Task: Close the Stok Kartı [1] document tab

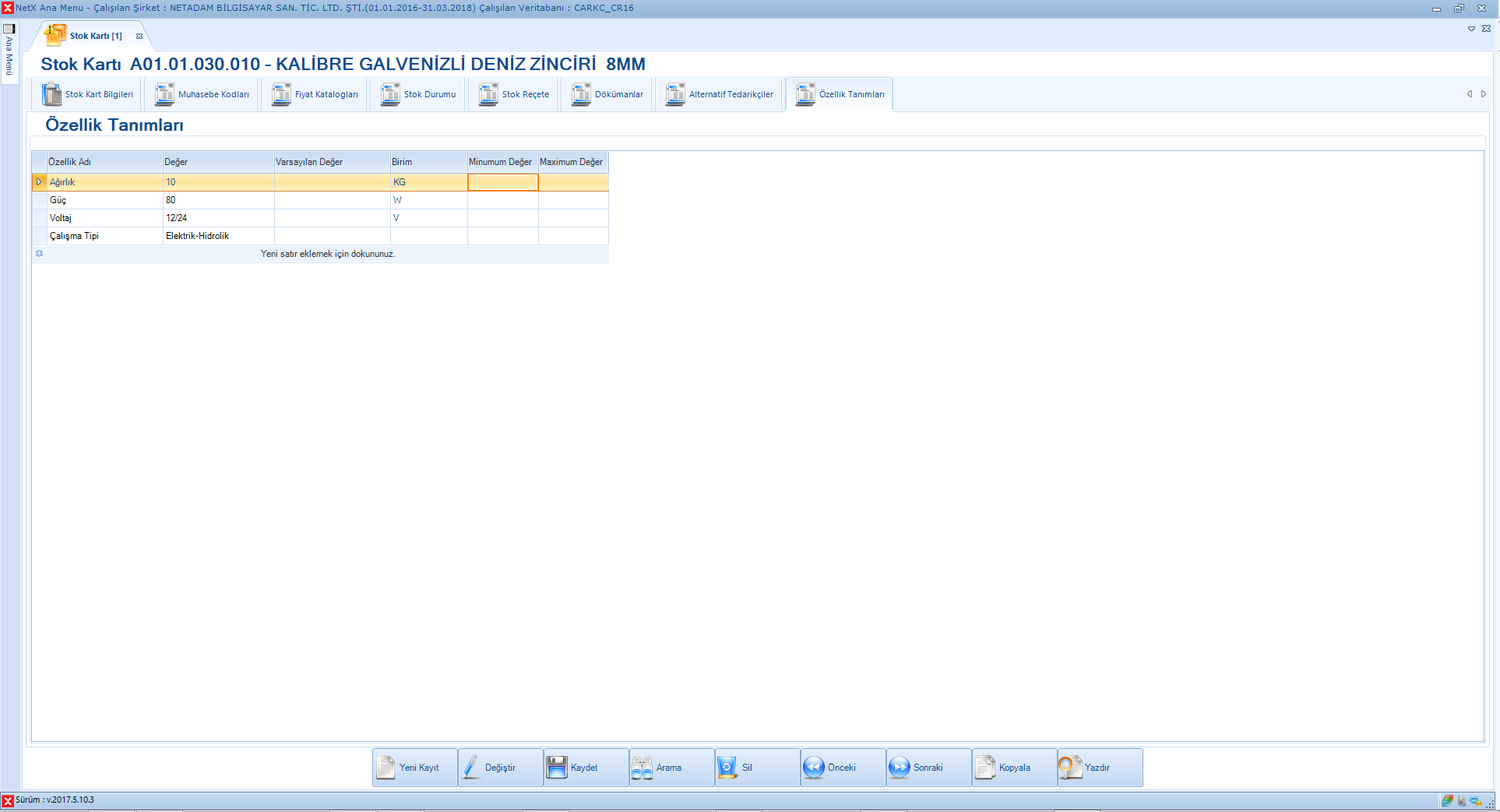Action: click(x=139, y=36)
